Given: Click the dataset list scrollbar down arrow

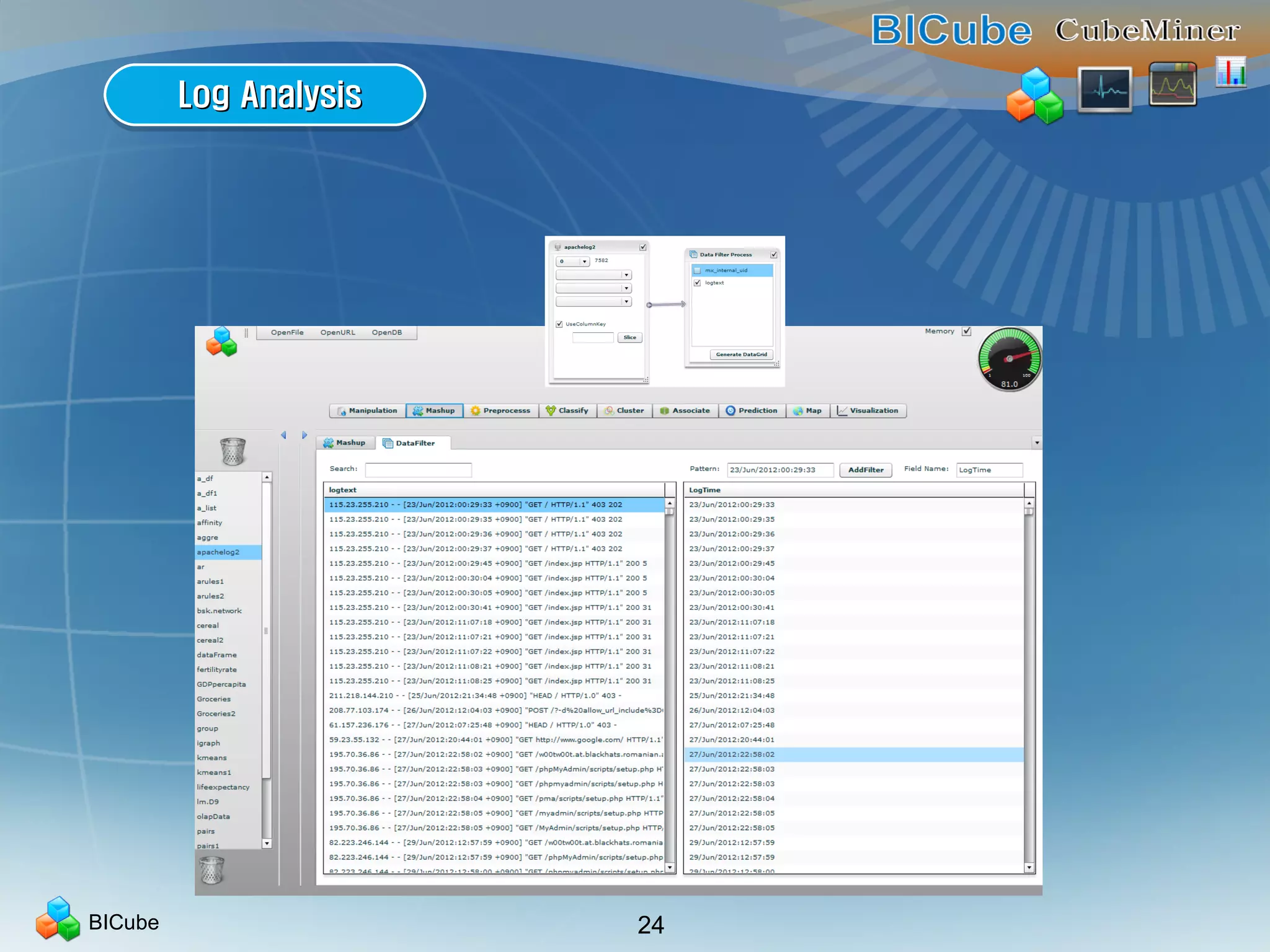Looking at the screenshot, I should click(267, 844).
